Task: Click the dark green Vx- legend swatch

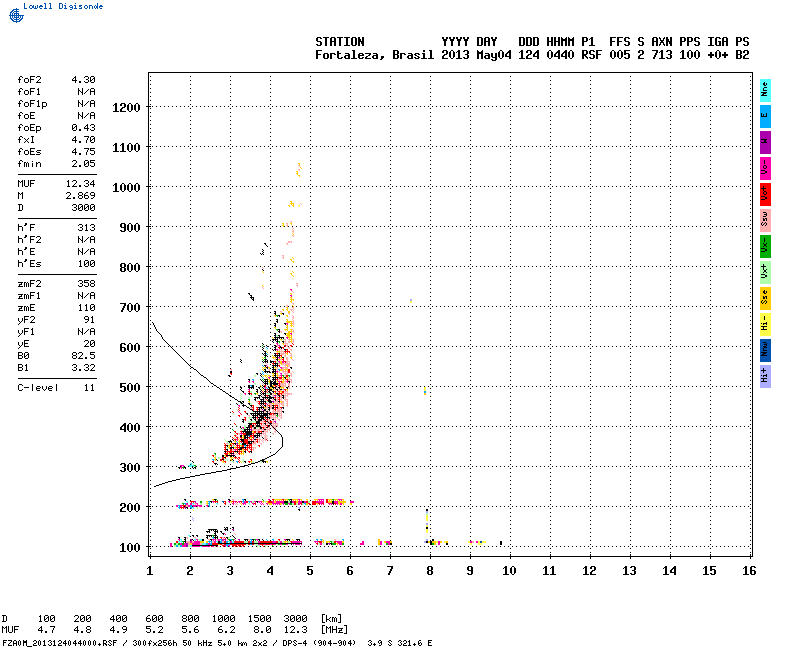Action: pos(765,246)
